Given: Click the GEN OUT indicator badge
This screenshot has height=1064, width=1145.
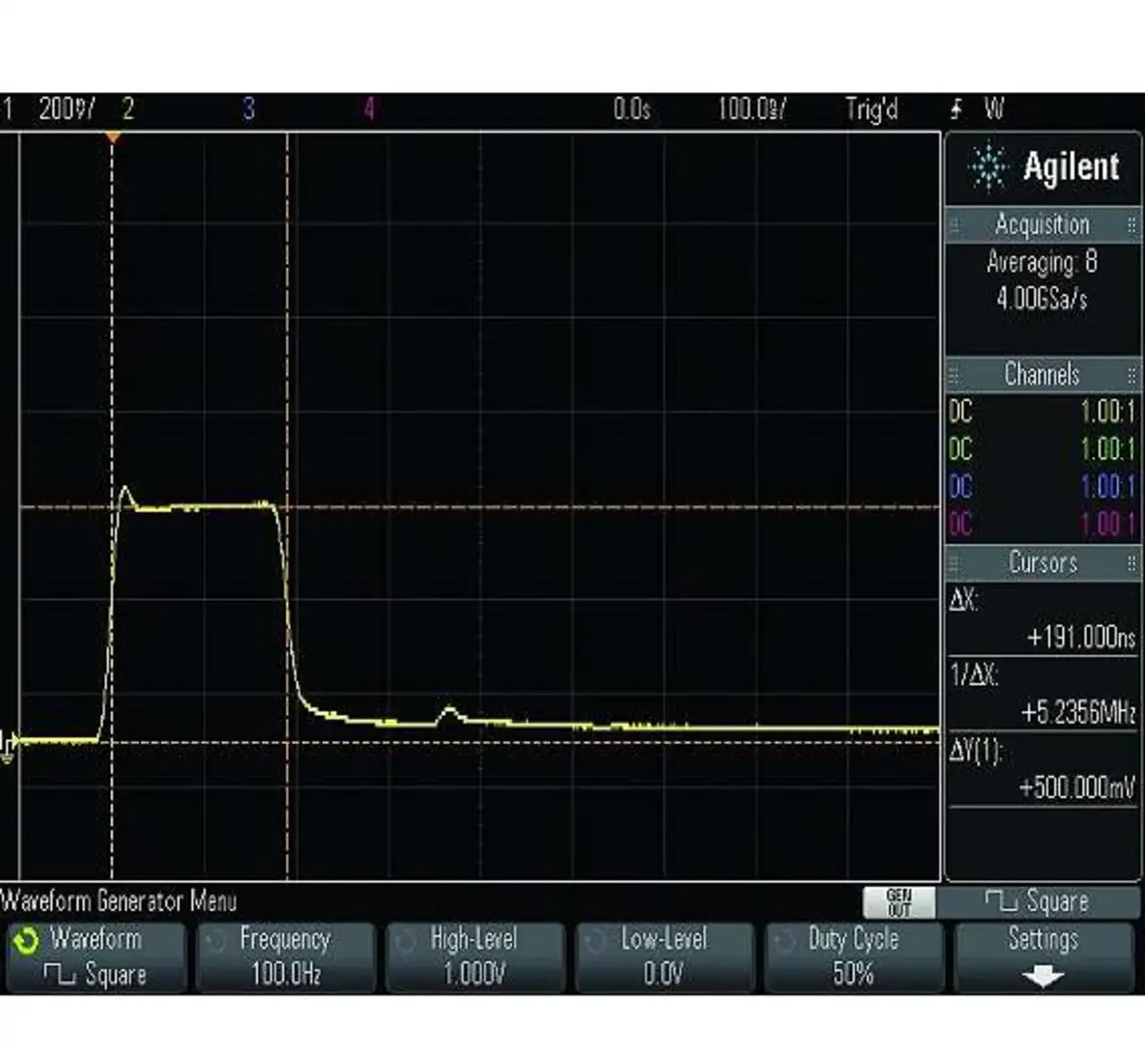Looking at the screenshot, I should 898,903.
